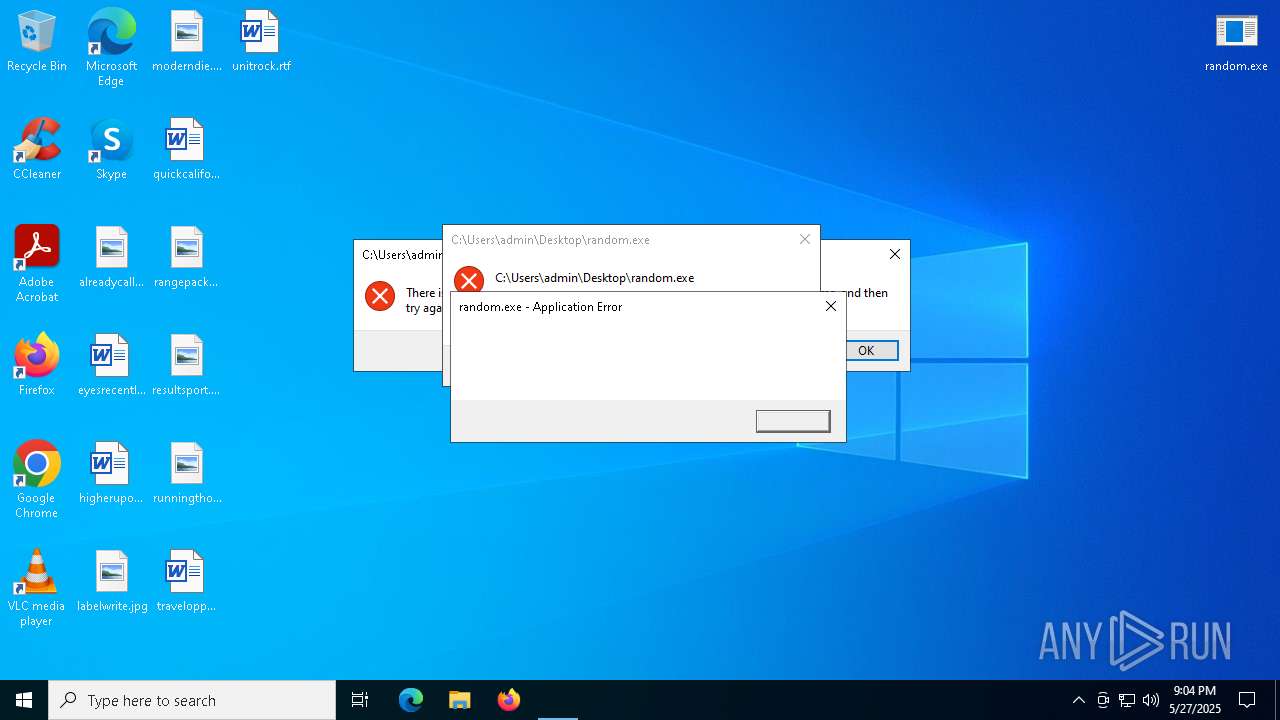This screenshot has height=720, width=1280.
Task: Select the labelwrite.jpg file icon
Action: click(x=111, y=582)
